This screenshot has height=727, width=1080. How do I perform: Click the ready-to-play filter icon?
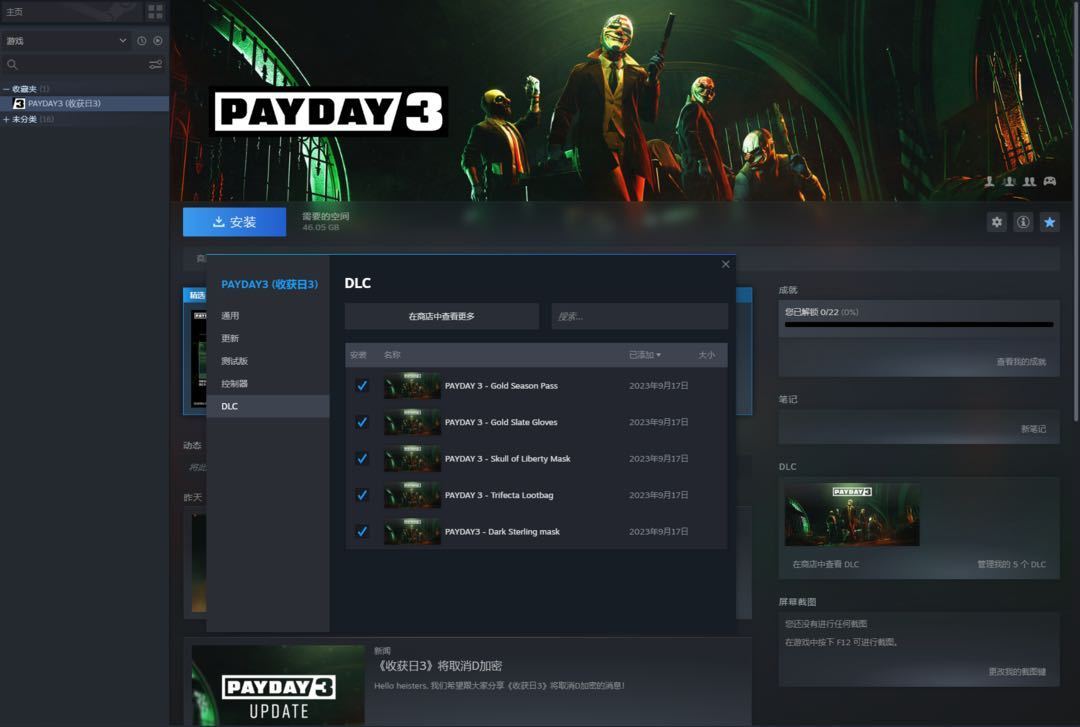point(158,41)
